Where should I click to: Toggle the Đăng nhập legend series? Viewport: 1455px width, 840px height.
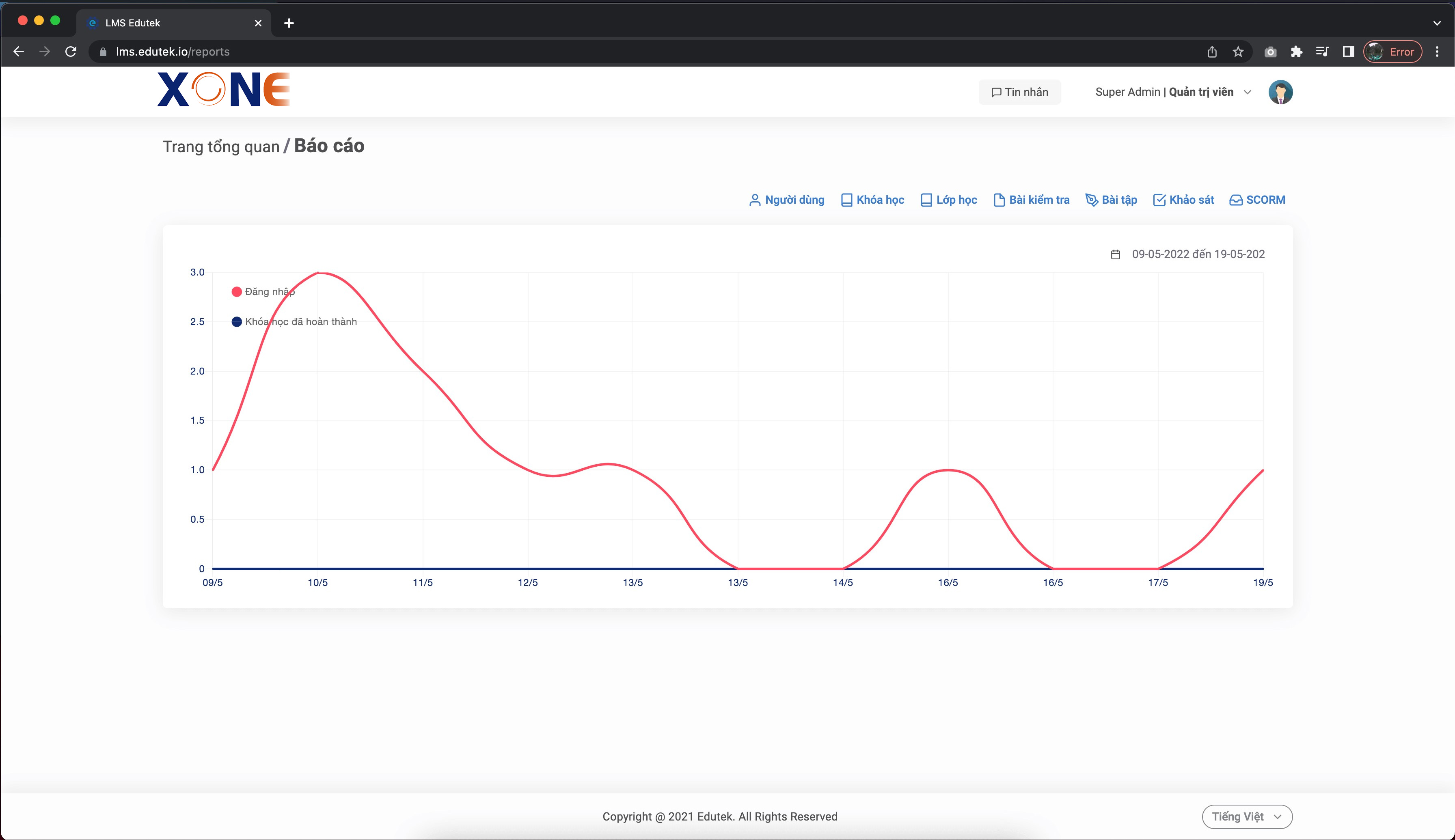click(263, 292)
